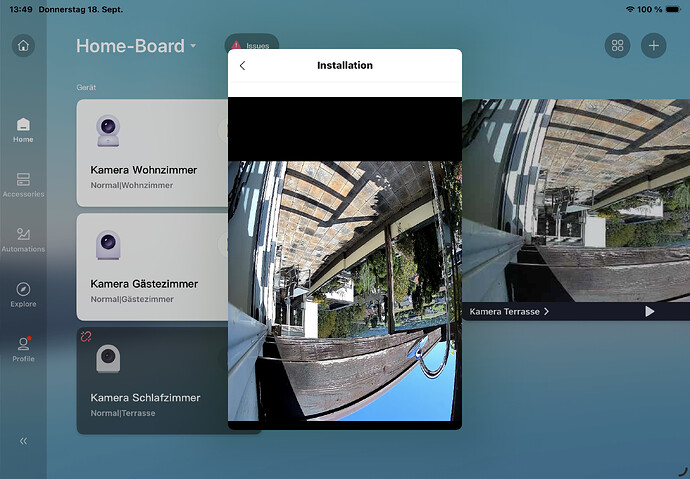Expand the Home-Board dropdown

(x=193, y=47)
